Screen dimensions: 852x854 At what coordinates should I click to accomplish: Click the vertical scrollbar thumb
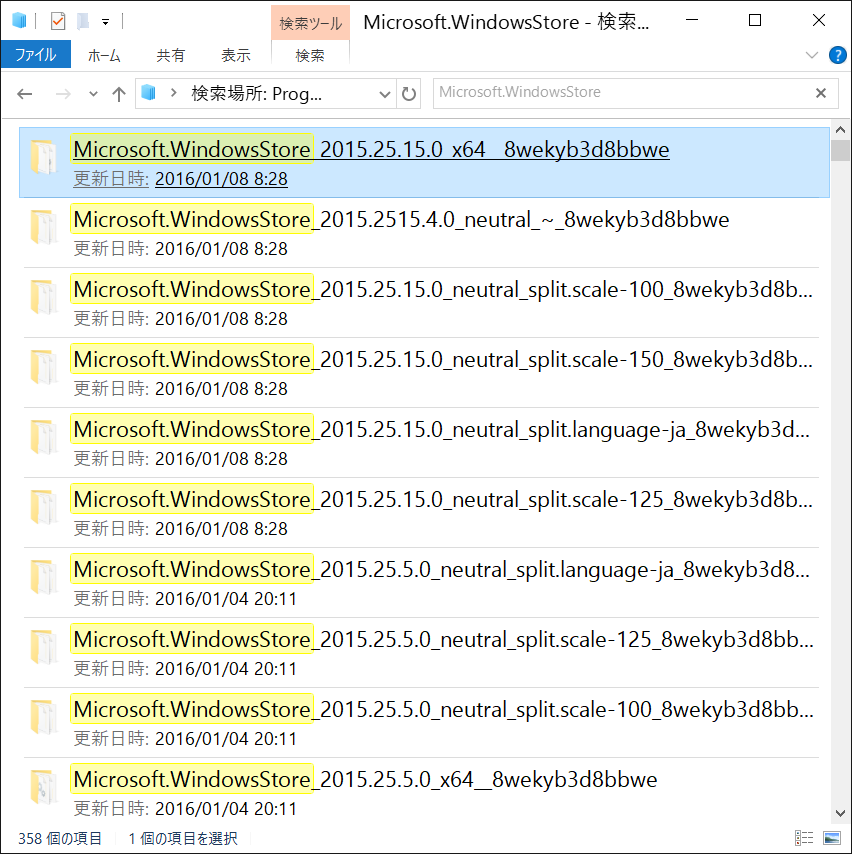point(840,150)
